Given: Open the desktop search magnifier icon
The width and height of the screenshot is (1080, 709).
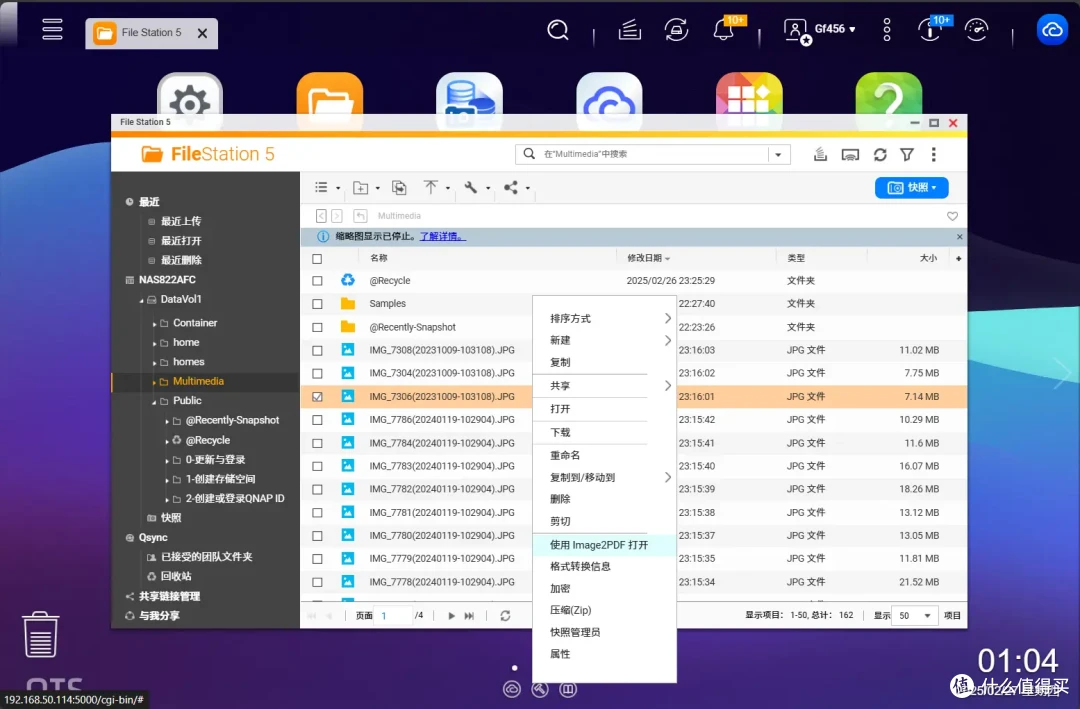Looking at the screenshot, I should (557, 30).
